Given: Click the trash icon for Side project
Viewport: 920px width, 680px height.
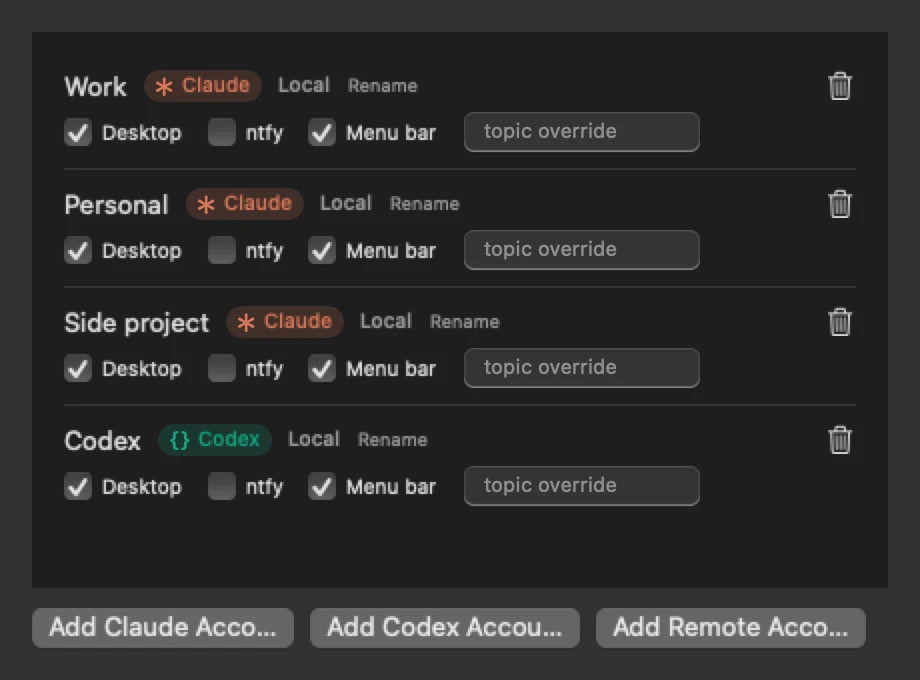Looking at the screenshot, I should click(x=840, y=322).
